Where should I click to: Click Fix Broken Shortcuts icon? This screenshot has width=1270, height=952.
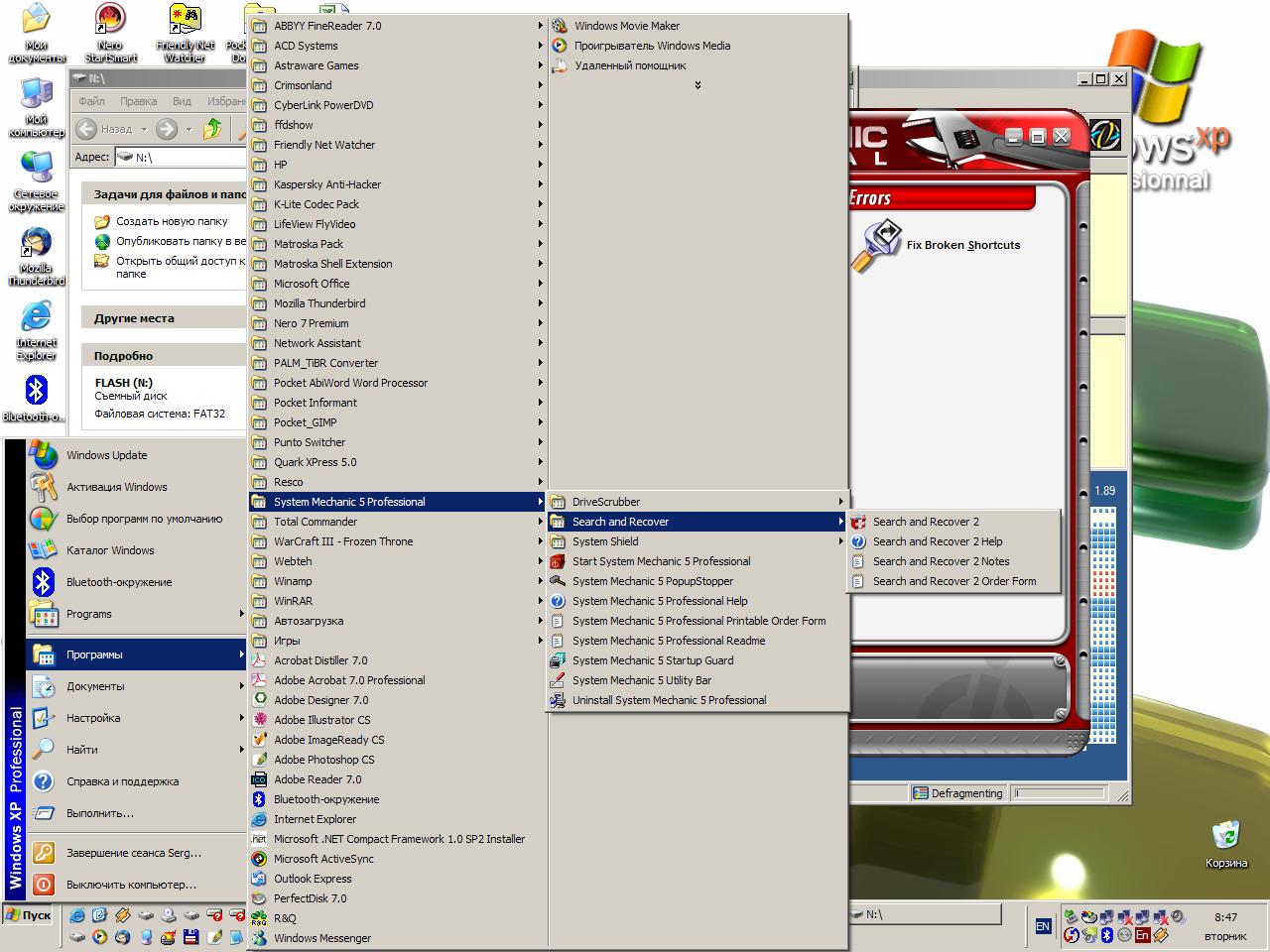coord(875,246)
